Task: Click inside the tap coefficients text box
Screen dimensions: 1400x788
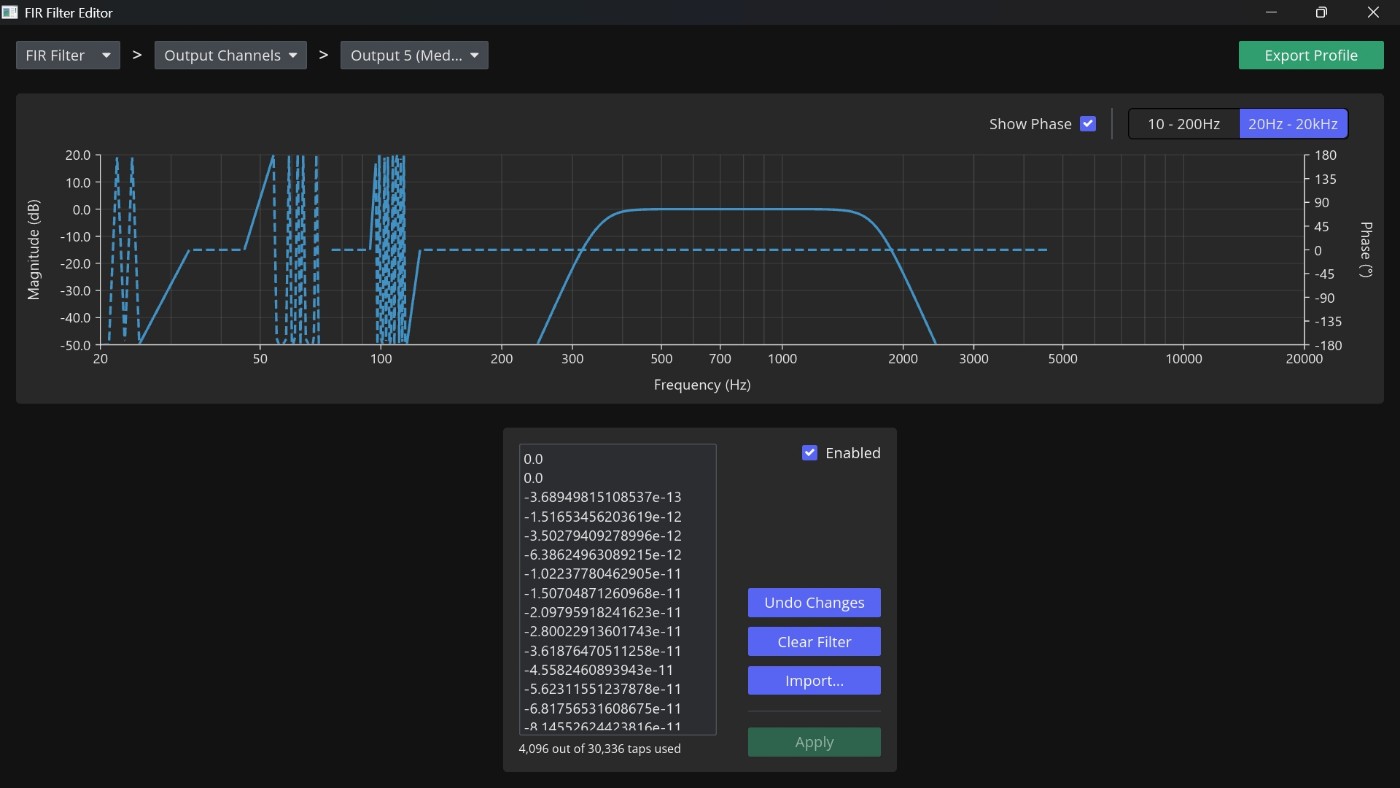Action: (x=617, y=590)
